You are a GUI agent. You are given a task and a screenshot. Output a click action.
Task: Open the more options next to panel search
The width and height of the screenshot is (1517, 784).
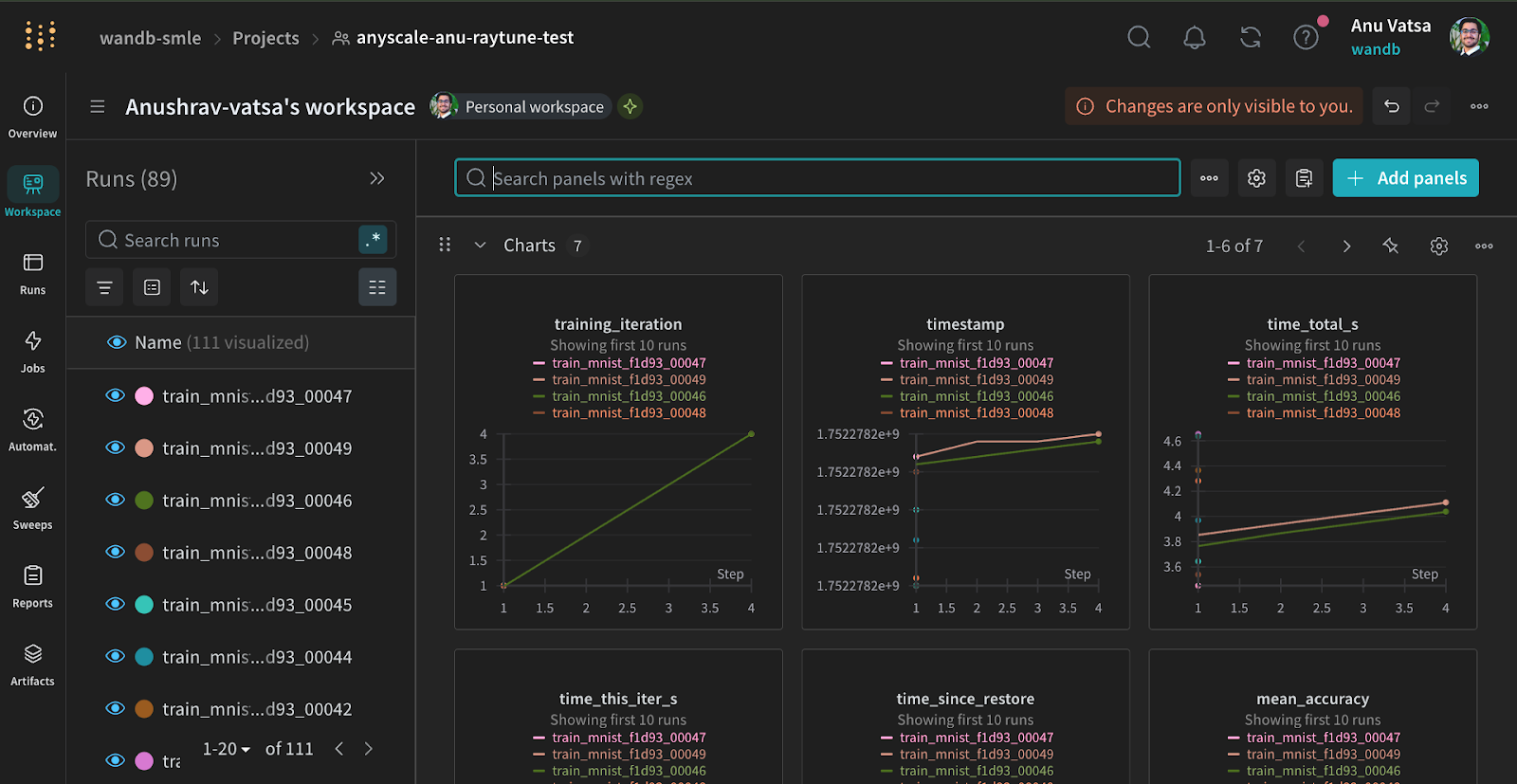pyautogui.click(x=1209, y=178)
